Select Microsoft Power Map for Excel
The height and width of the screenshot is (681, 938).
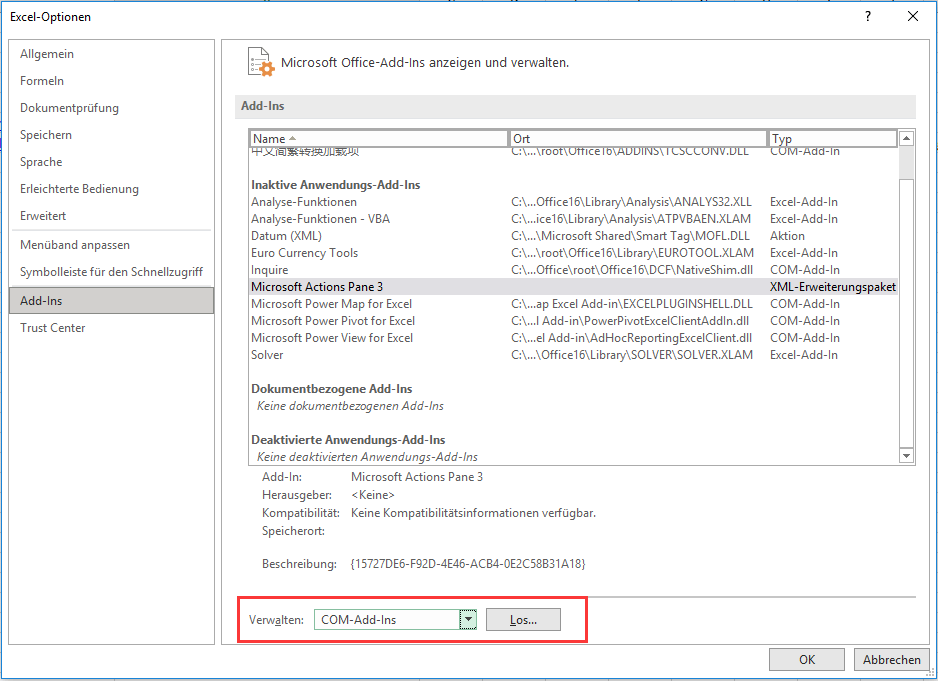(x=573, y=304)
